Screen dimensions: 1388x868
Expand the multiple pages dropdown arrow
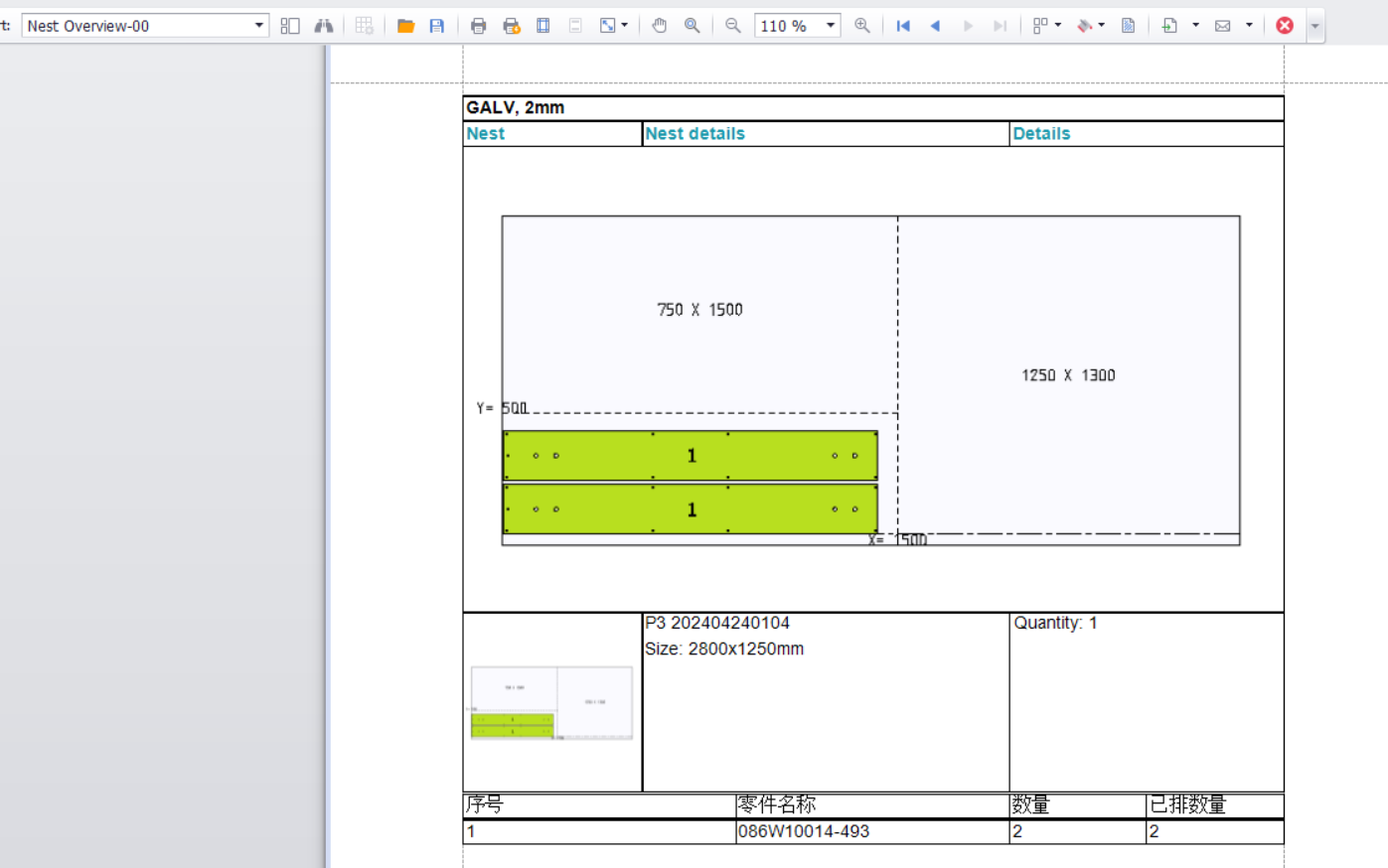click(1058, 26)
